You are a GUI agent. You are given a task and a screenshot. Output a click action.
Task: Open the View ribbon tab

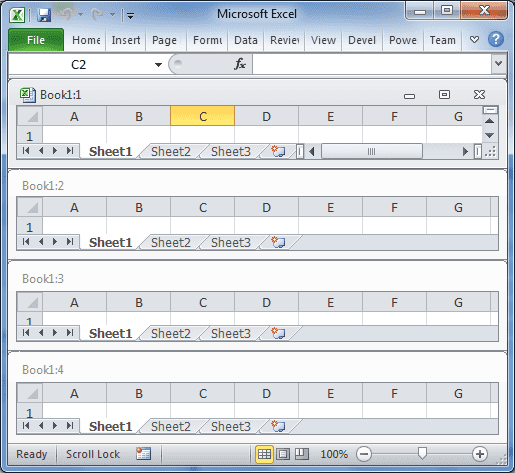pyautogui.click(x=323, y=40)
